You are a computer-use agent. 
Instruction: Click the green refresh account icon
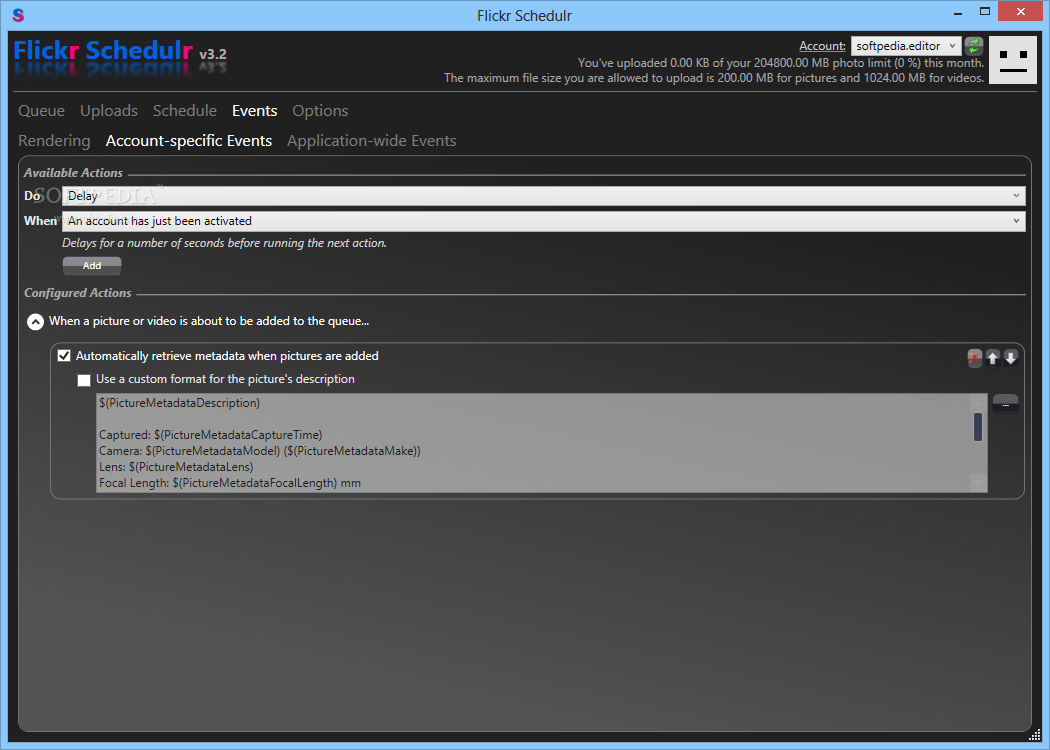point(974,46)
